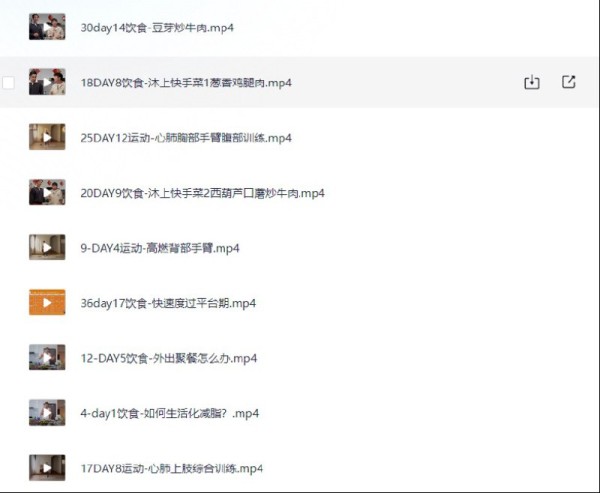Open file 9-DAY4运动-高燃背部手臂.mp4
This screenshot has width=600, height=493.
(160, 248)
